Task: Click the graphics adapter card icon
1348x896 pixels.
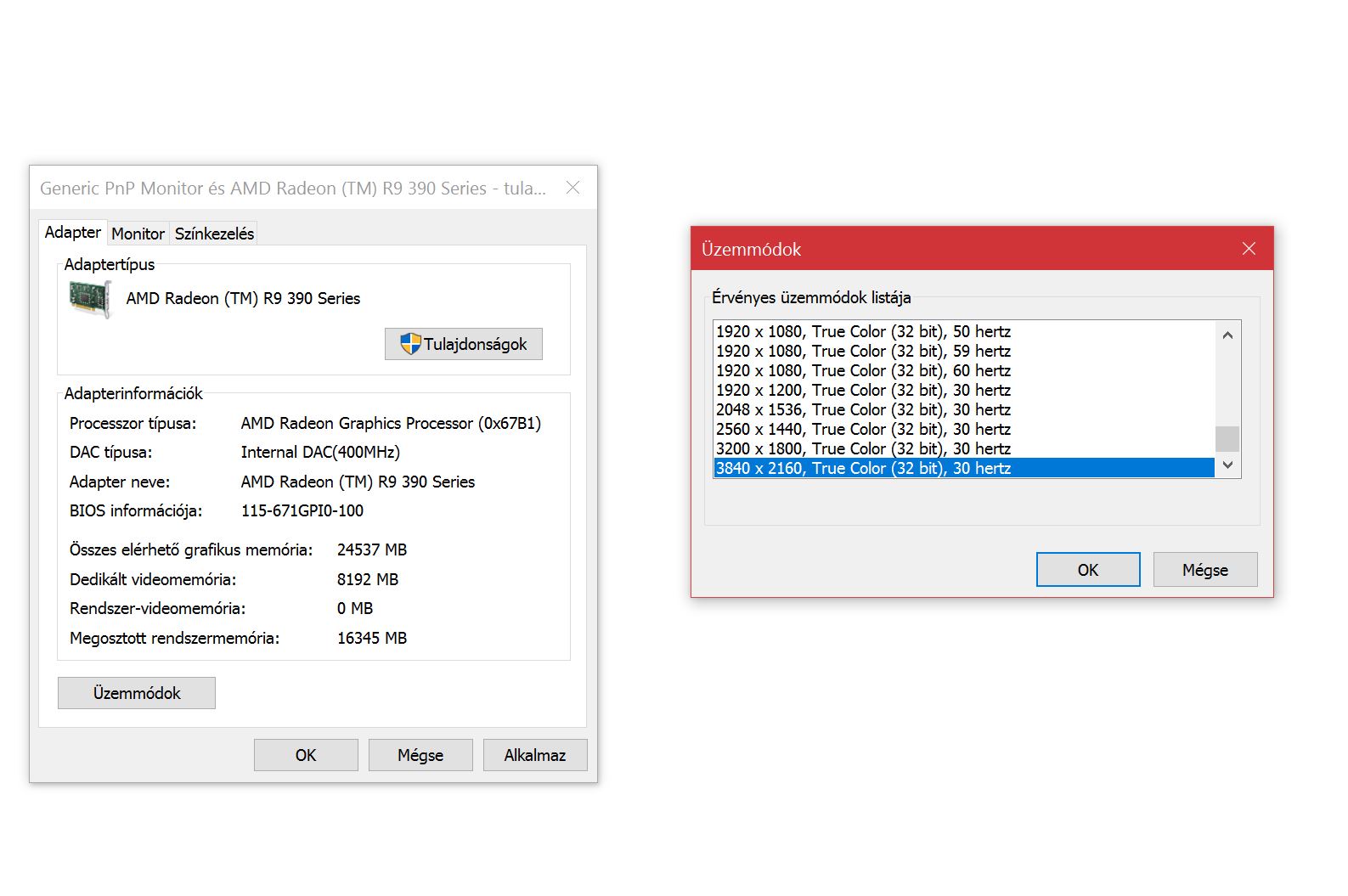Action: pyautogui.click(x=90, y=298)
